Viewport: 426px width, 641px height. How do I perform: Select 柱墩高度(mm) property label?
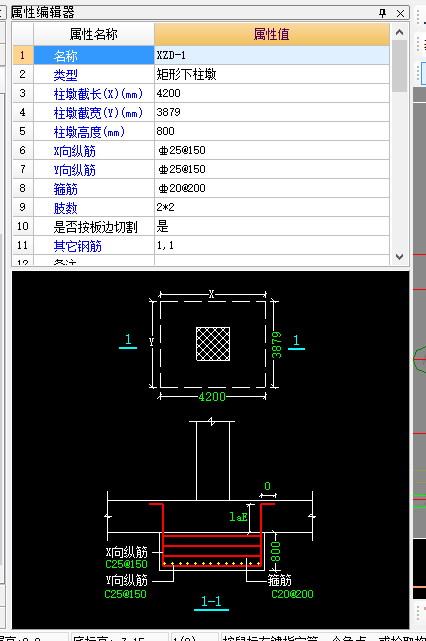(x=94, y=132)
